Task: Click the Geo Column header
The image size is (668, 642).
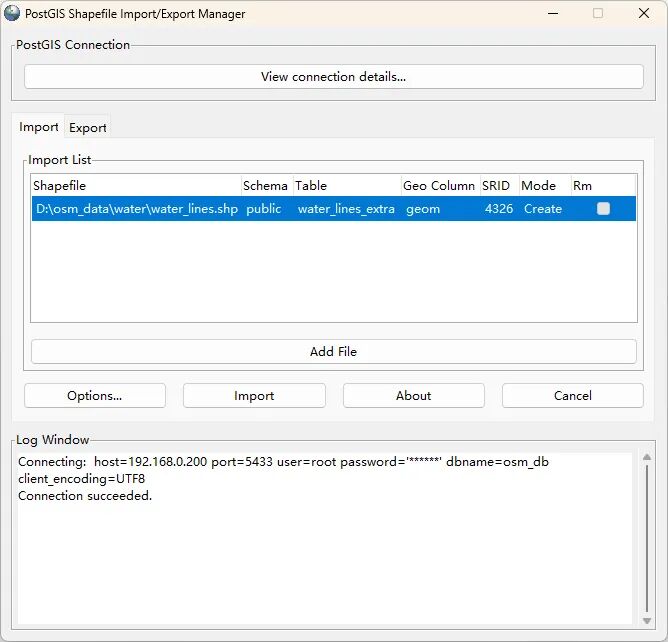Action: coord(441,186)
